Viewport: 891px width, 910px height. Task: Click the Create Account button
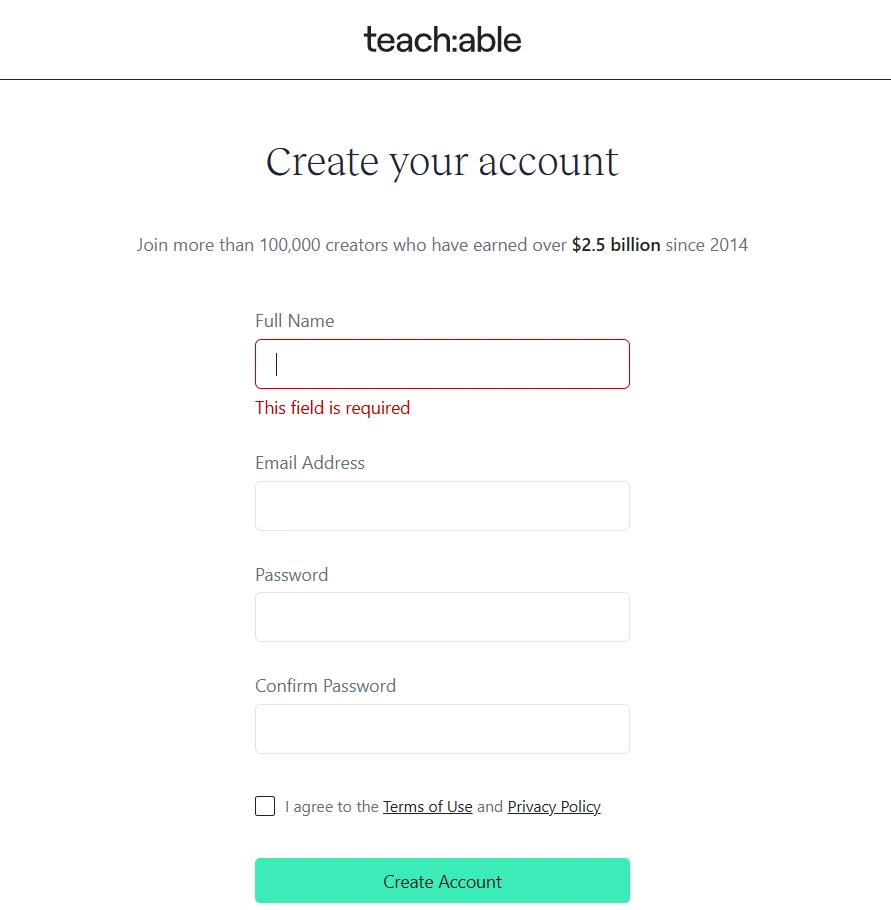pos(442,880)
